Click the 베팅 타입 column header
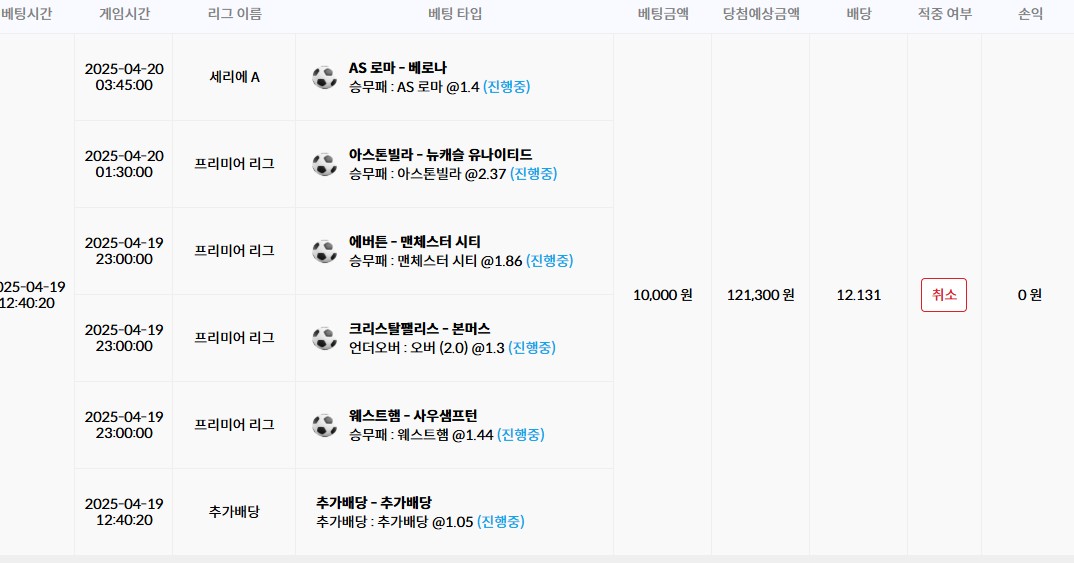 tap(454, 15)
